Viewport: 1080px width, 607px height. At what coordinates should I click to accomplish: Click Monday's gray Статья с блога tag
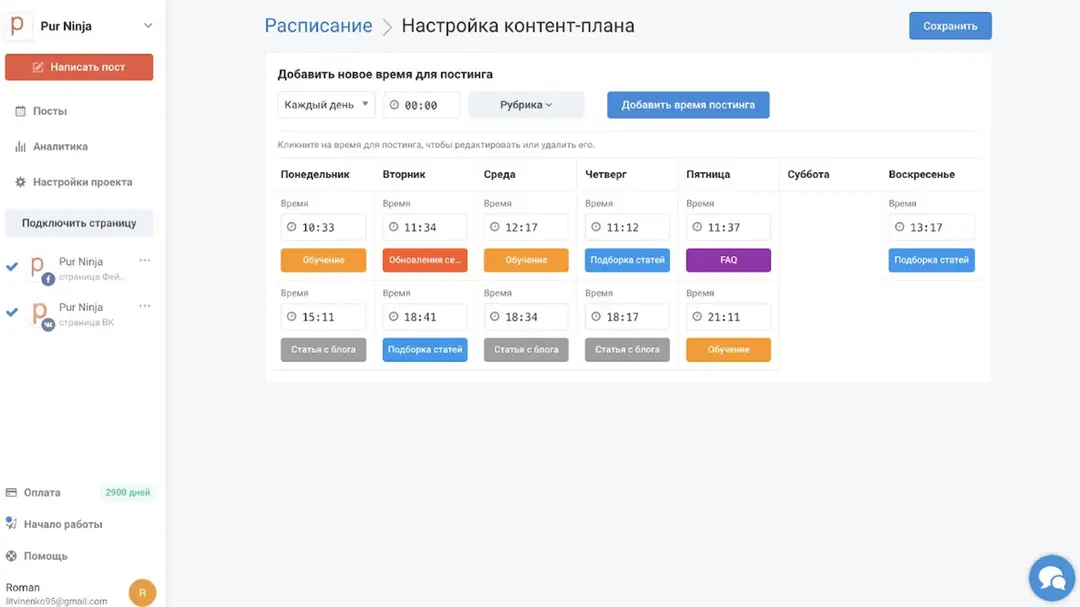[x=323, y=349]
